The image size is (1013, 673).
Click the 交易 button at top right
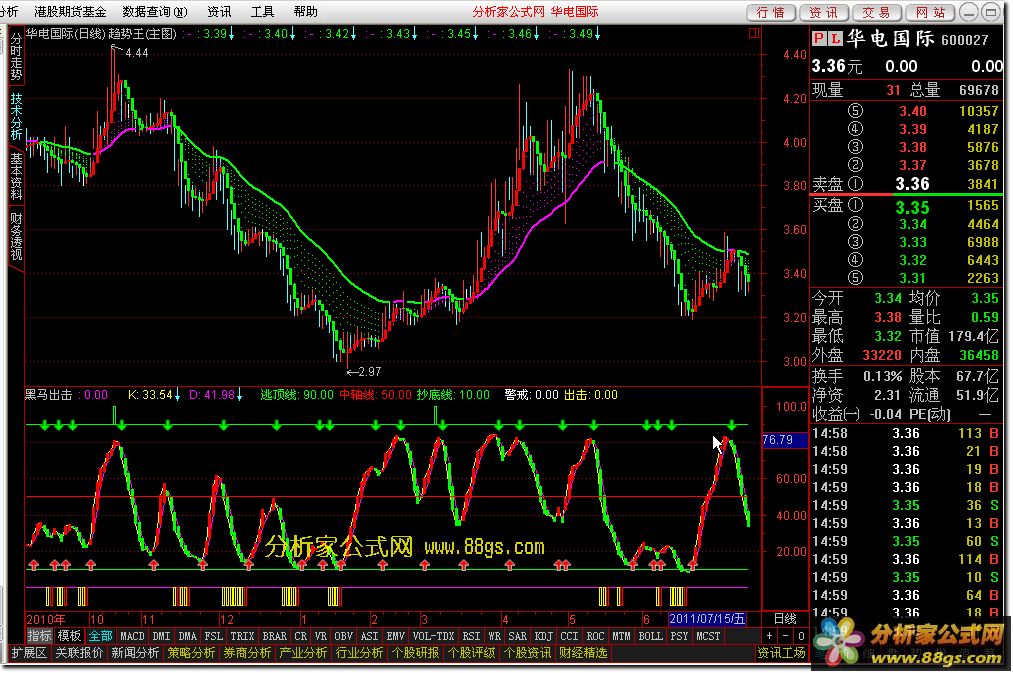pyautogui.click(x=877, y=12)
